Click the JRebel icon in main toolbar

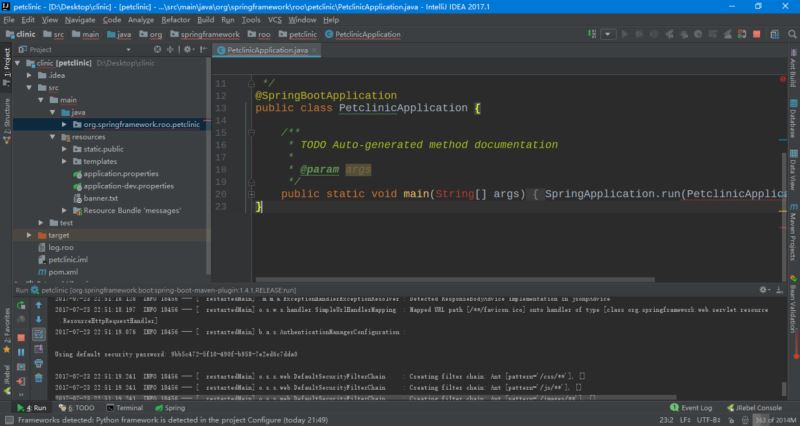[x=742, y=34]
